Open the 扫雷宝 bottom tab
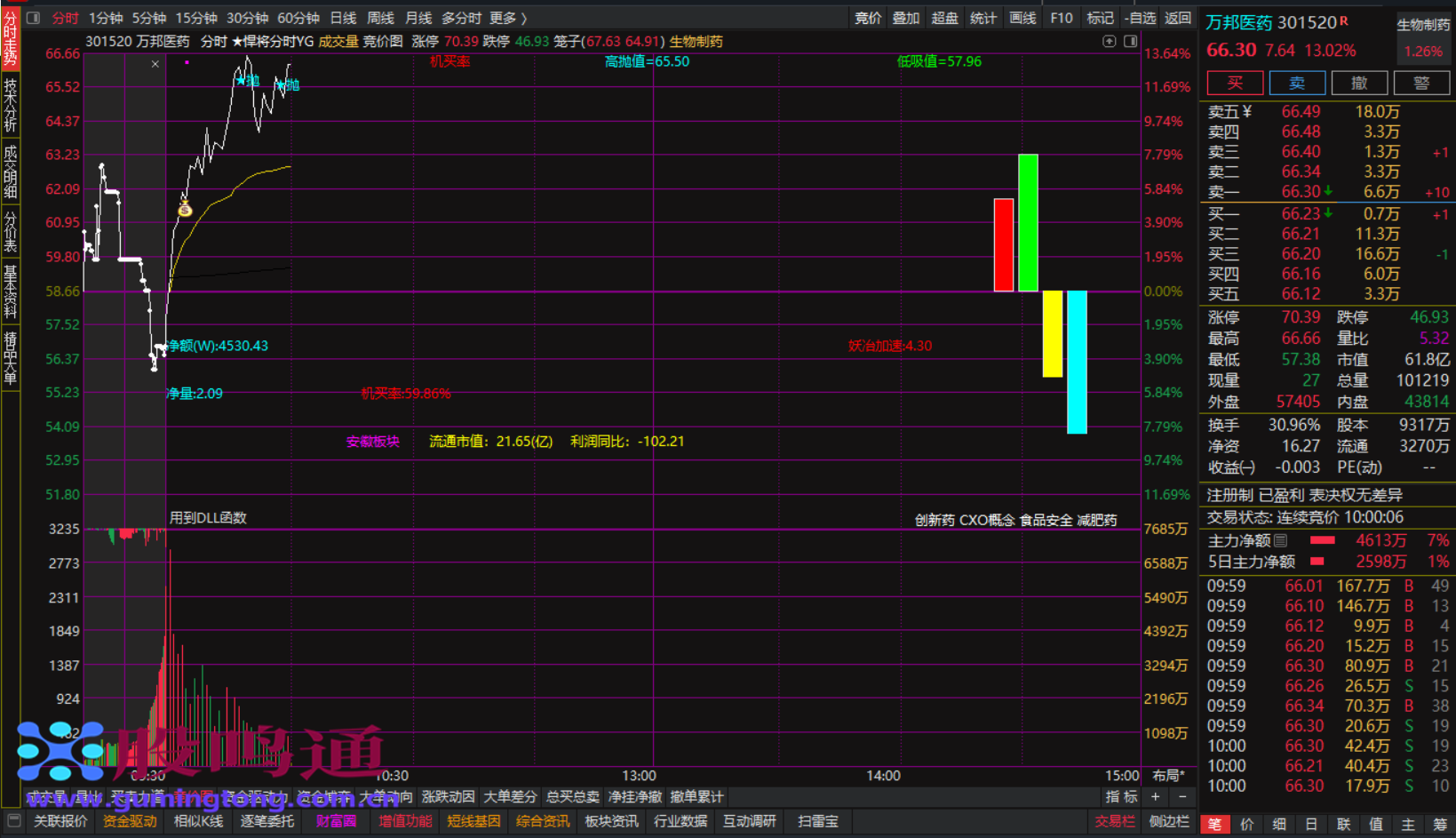1456x838 pixels. click(x=818, y=821)
